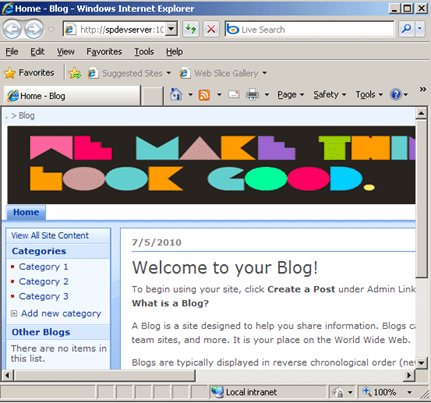Image resolution: width=431 pixels, height=403 pixels.
Task: Click the magnifier Search button
Action: pos(406,29)
